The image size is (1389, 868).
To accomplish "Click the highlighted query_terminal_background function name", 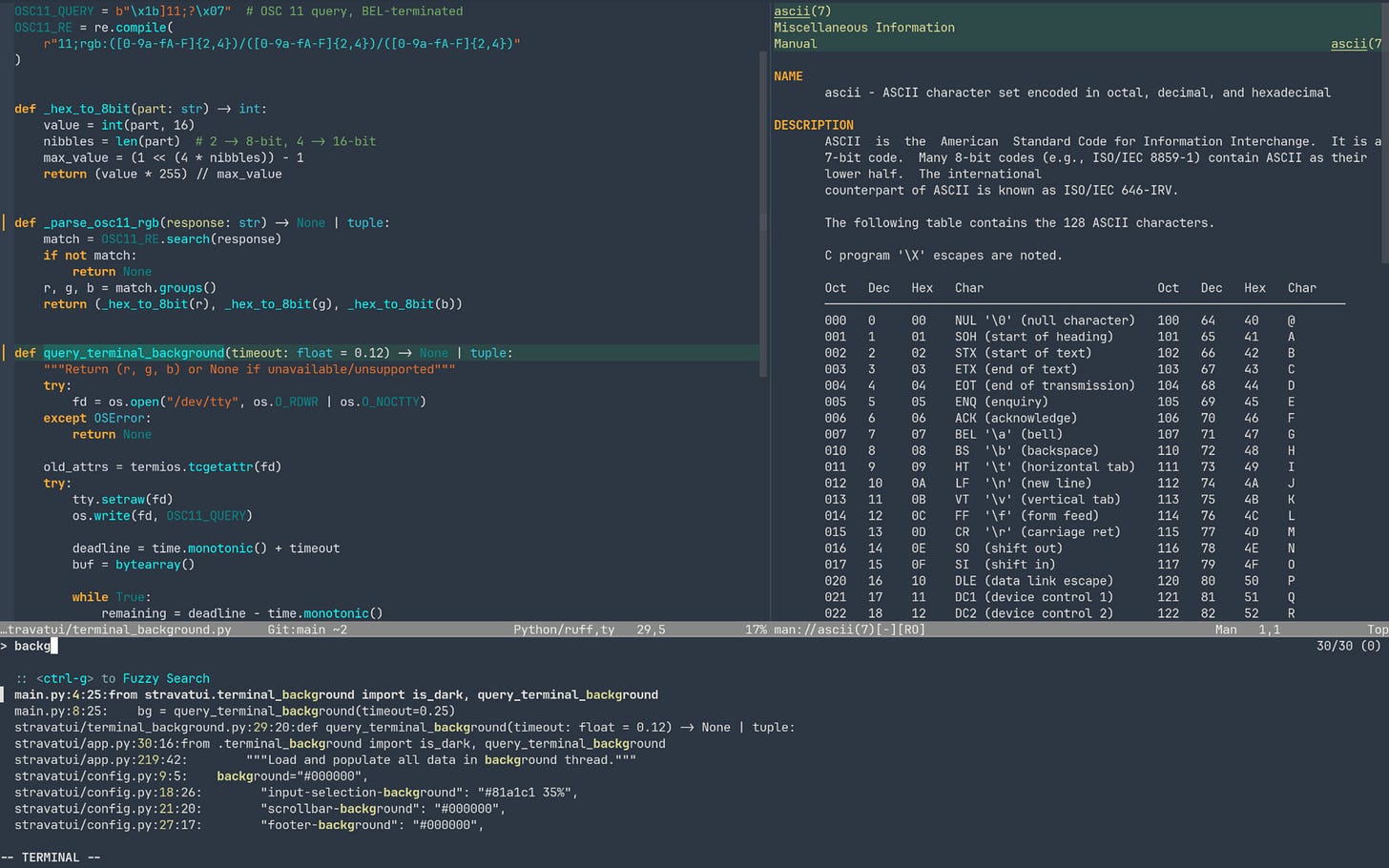I will [134, 353].
